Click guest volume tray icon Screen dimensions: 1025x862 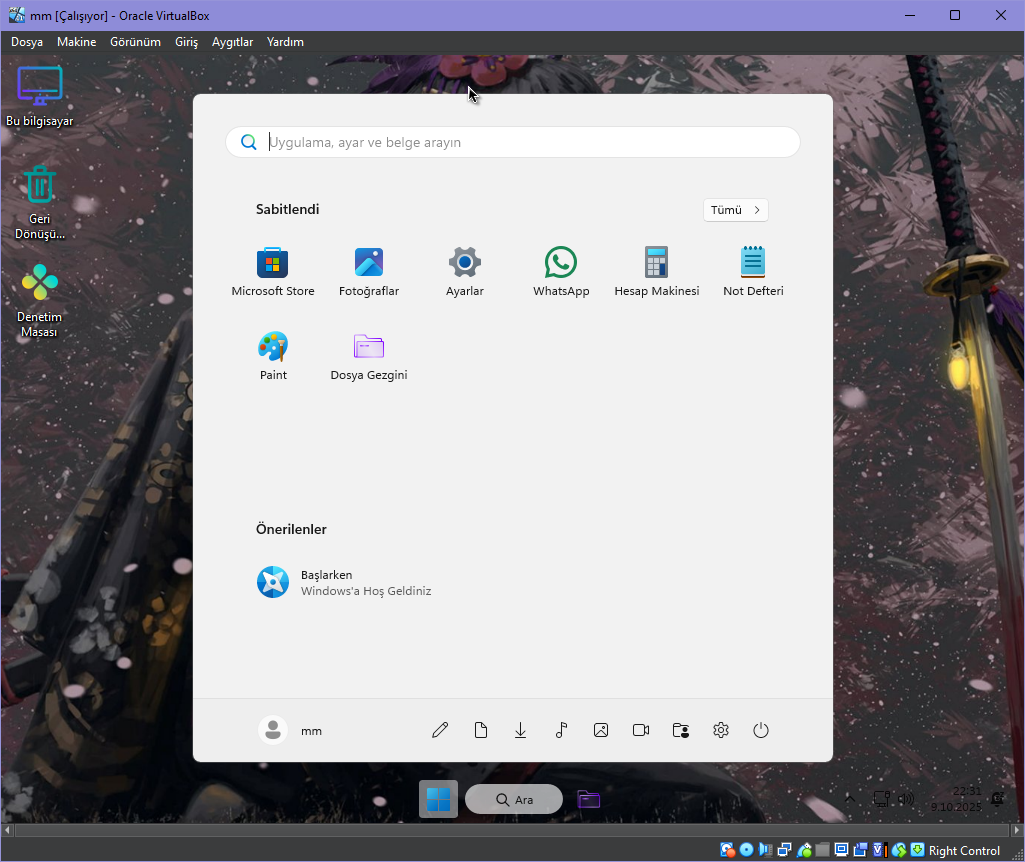tap(906, 799)
